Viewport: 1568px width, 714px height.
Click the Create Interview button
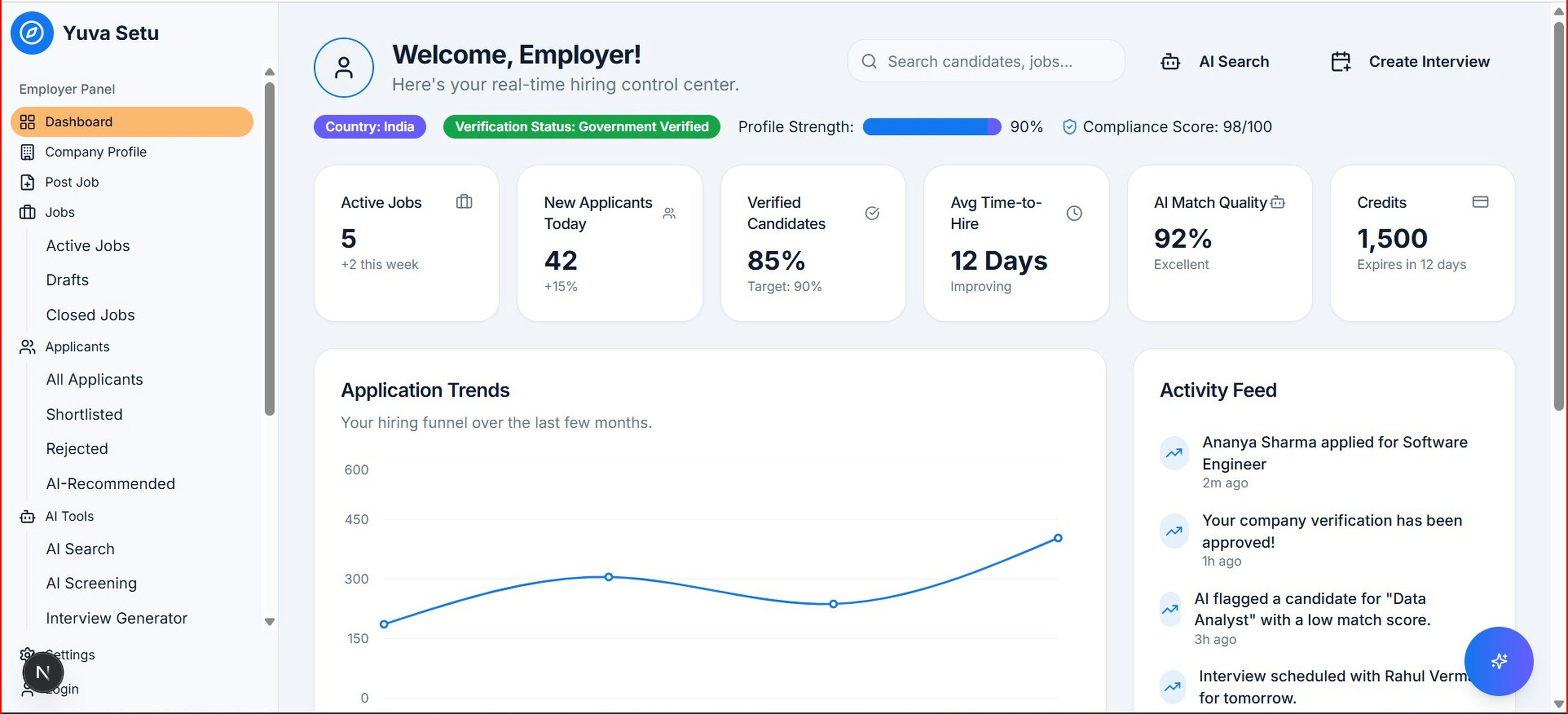click(1410, 61)
